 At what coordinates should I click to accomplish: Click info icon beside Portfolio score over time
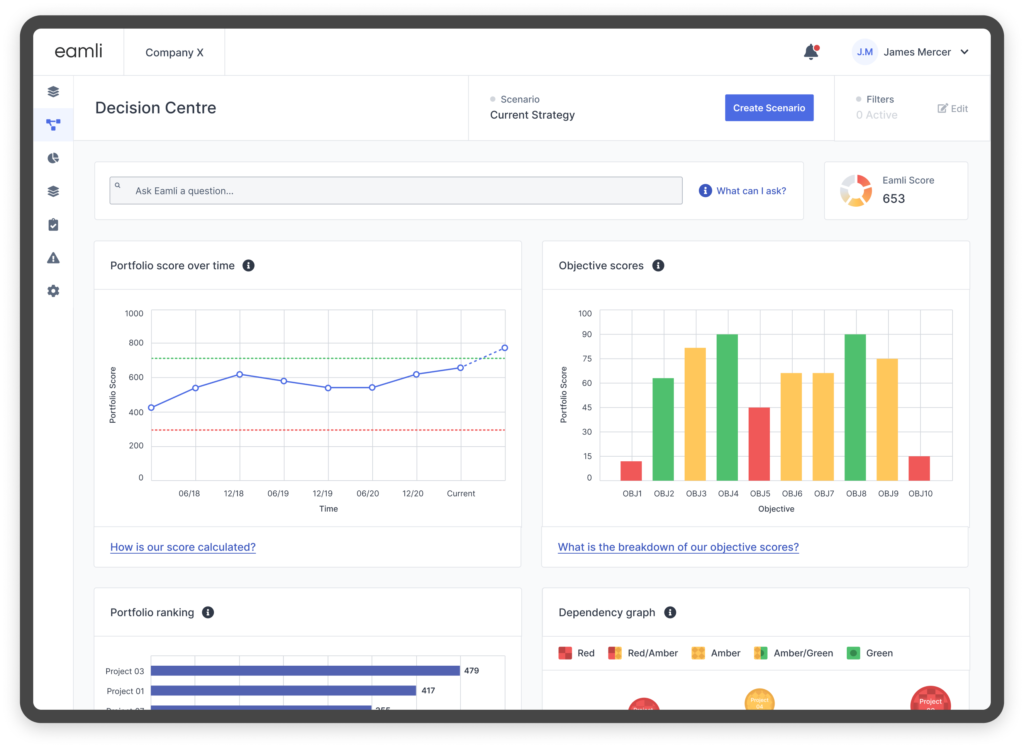coord(249,266)
